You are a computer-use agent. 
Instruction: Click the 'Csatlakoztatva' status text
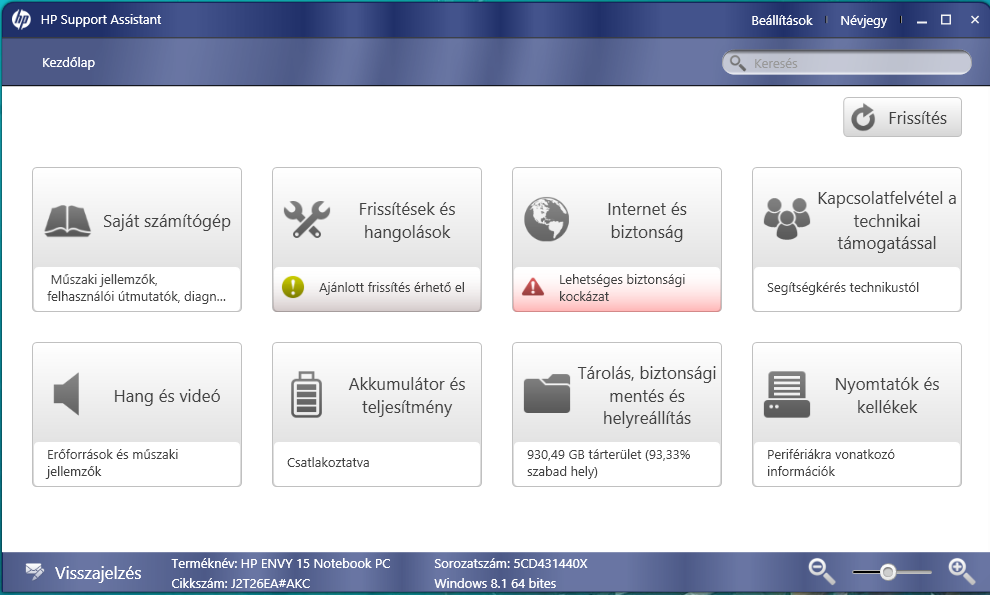[328, 462]
